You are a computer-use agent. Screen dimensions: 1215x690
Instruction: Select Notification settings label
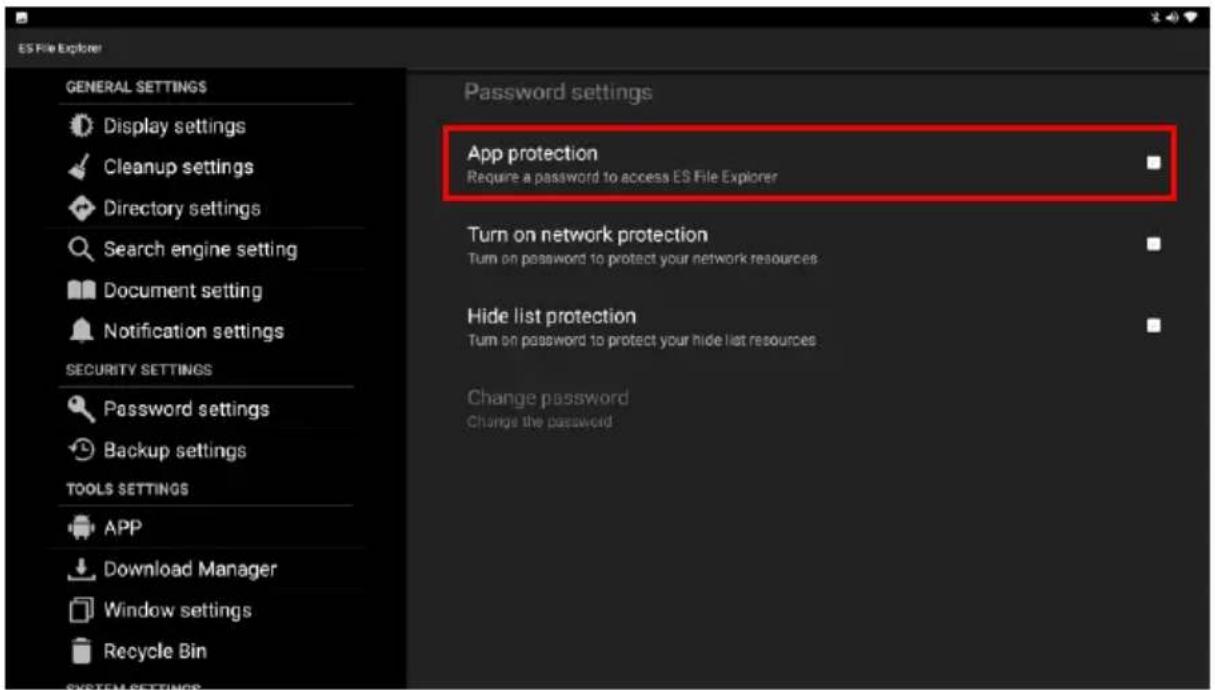[194, 331]
